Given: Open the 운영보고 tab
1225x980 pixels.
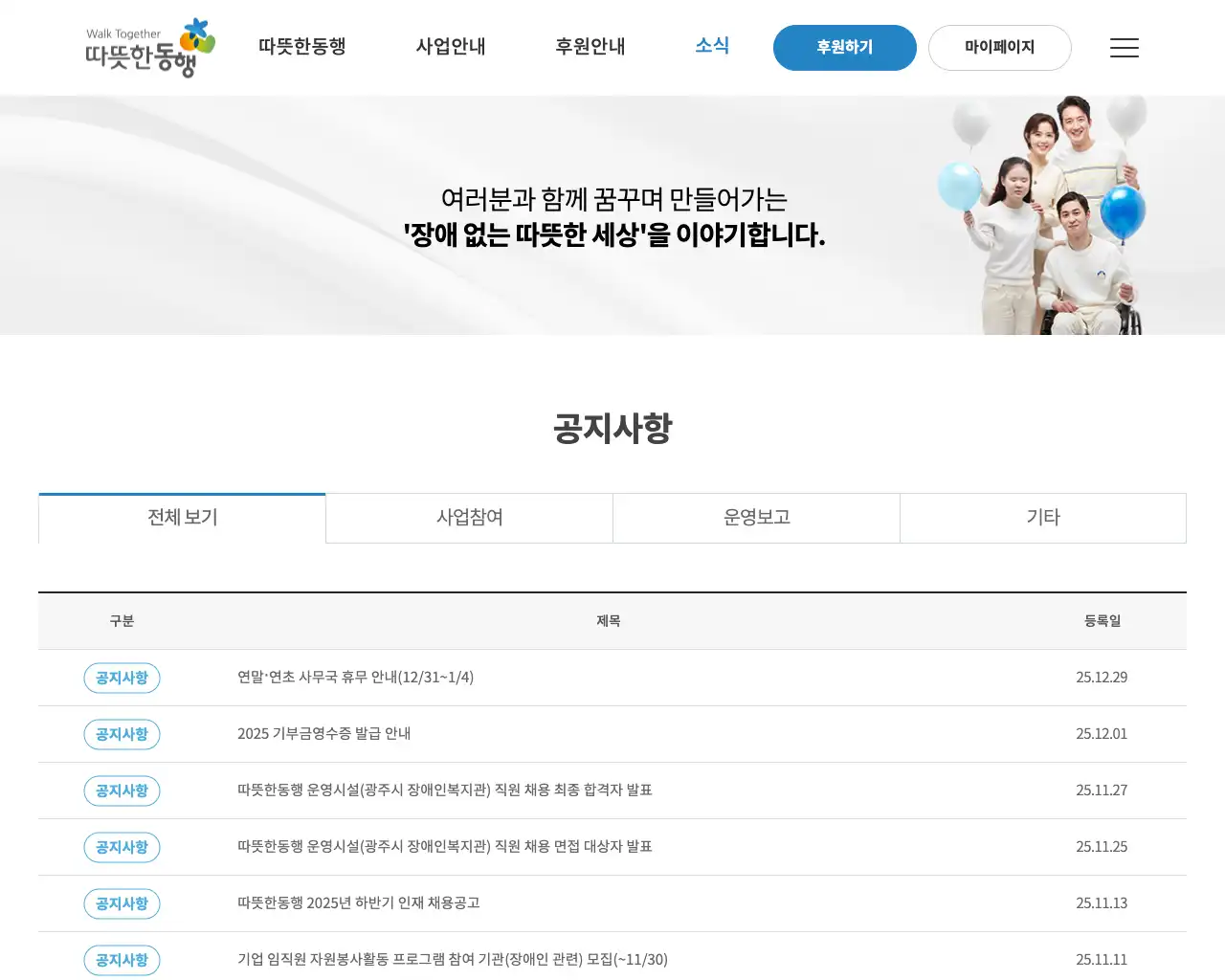Looking at the screenshot, I should [x=755, y=518].
